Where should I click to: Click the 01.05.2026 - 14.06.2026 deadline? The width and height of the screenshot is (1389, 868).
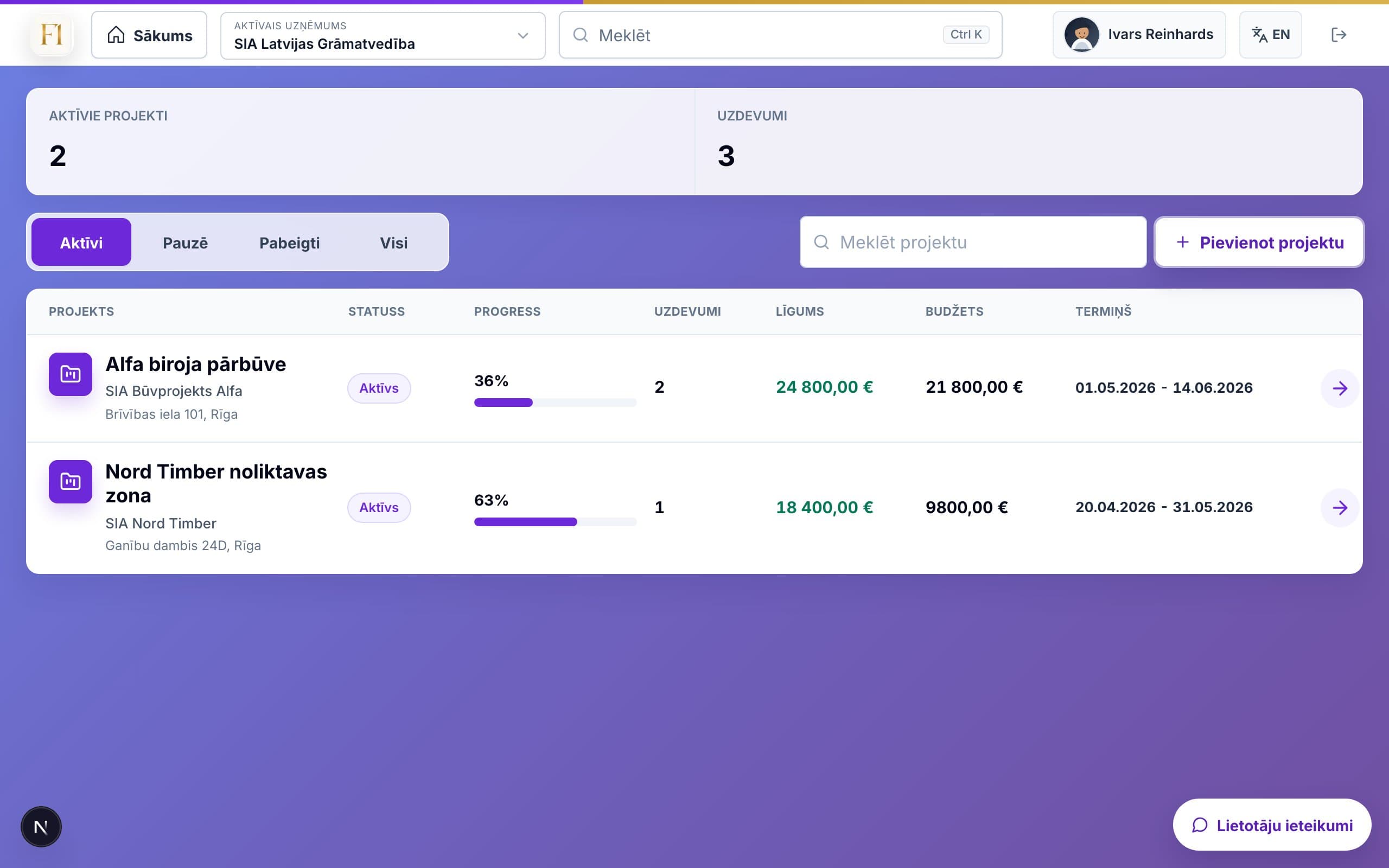coord(1163,388)
